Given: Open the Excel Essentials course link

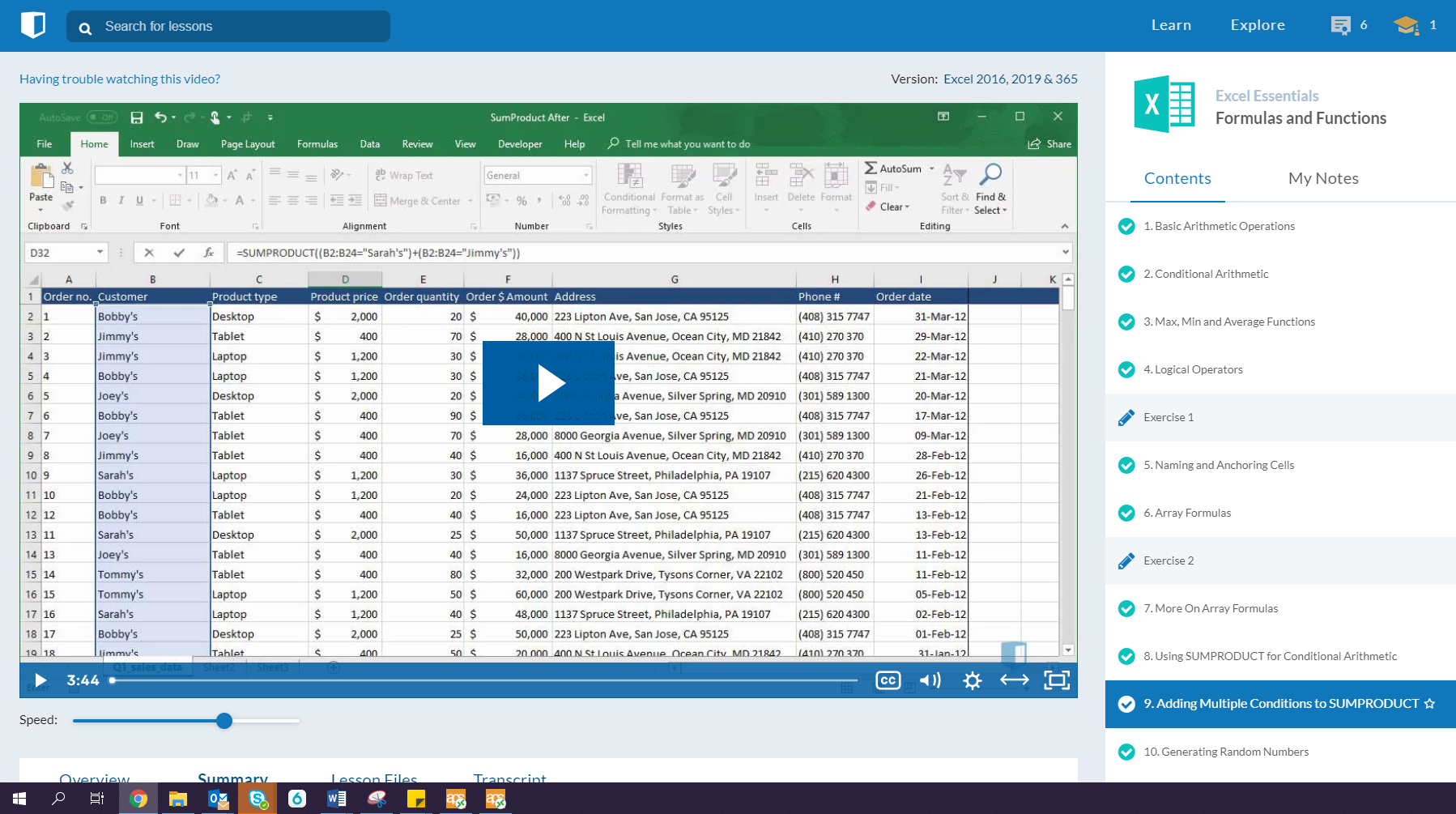Looking at the screenshot, I should (x=1267, y=96).
